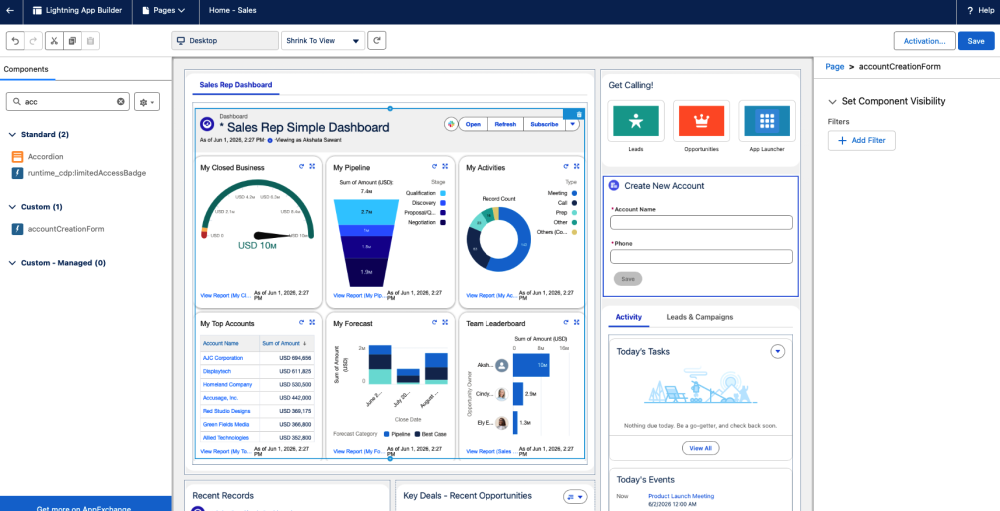Screen dimensions: 1000x511
Task: Click the dashboard Subscribe button
Action: click(x=544, y=124)
